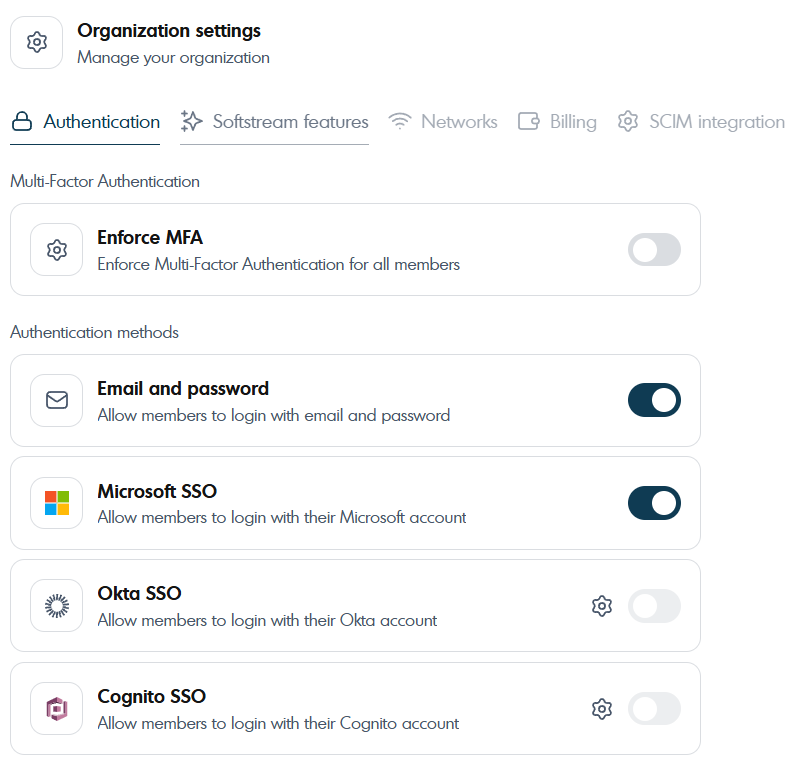Click the Microsoft SSO logo icon
Screen dimensions: 792x777
pos(57,503)
